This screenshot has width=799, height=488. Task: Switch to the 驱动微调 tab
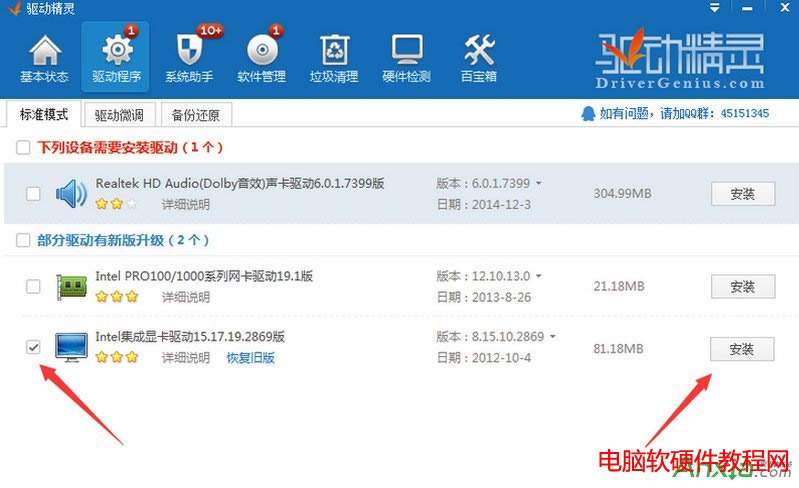[119, 115]
